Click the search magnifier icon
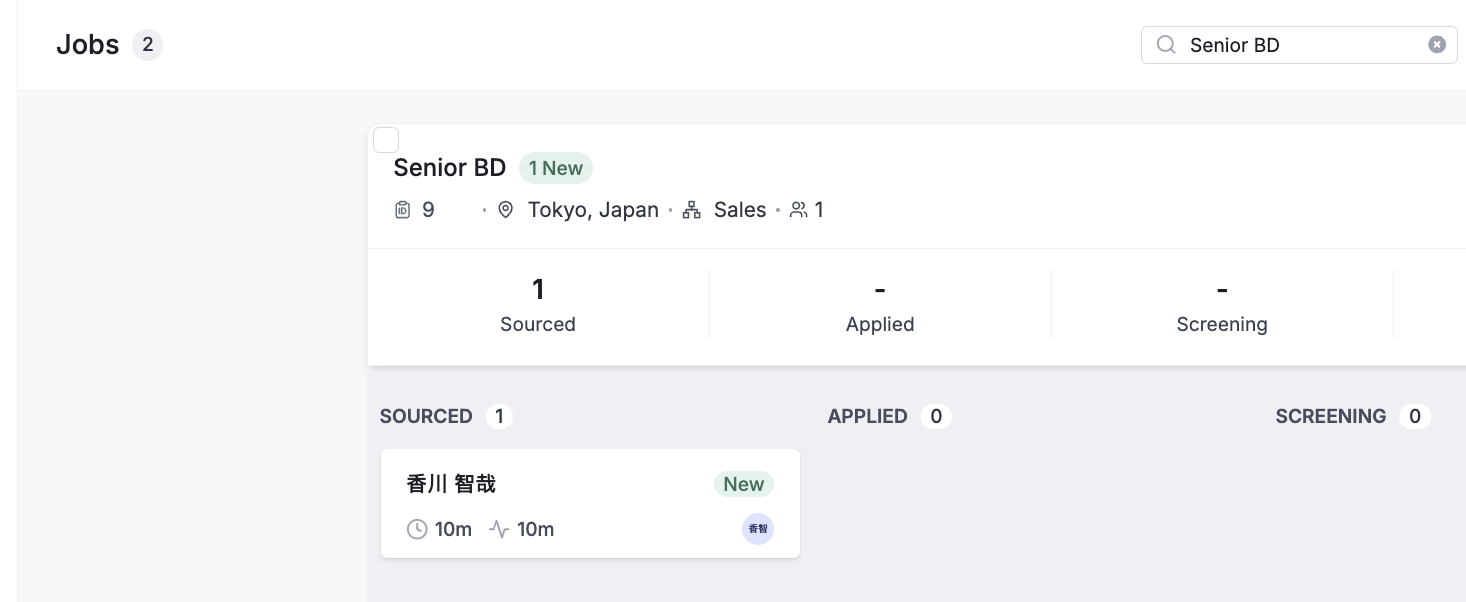This screenshot has height=602, width=1466. [1166, 45]
